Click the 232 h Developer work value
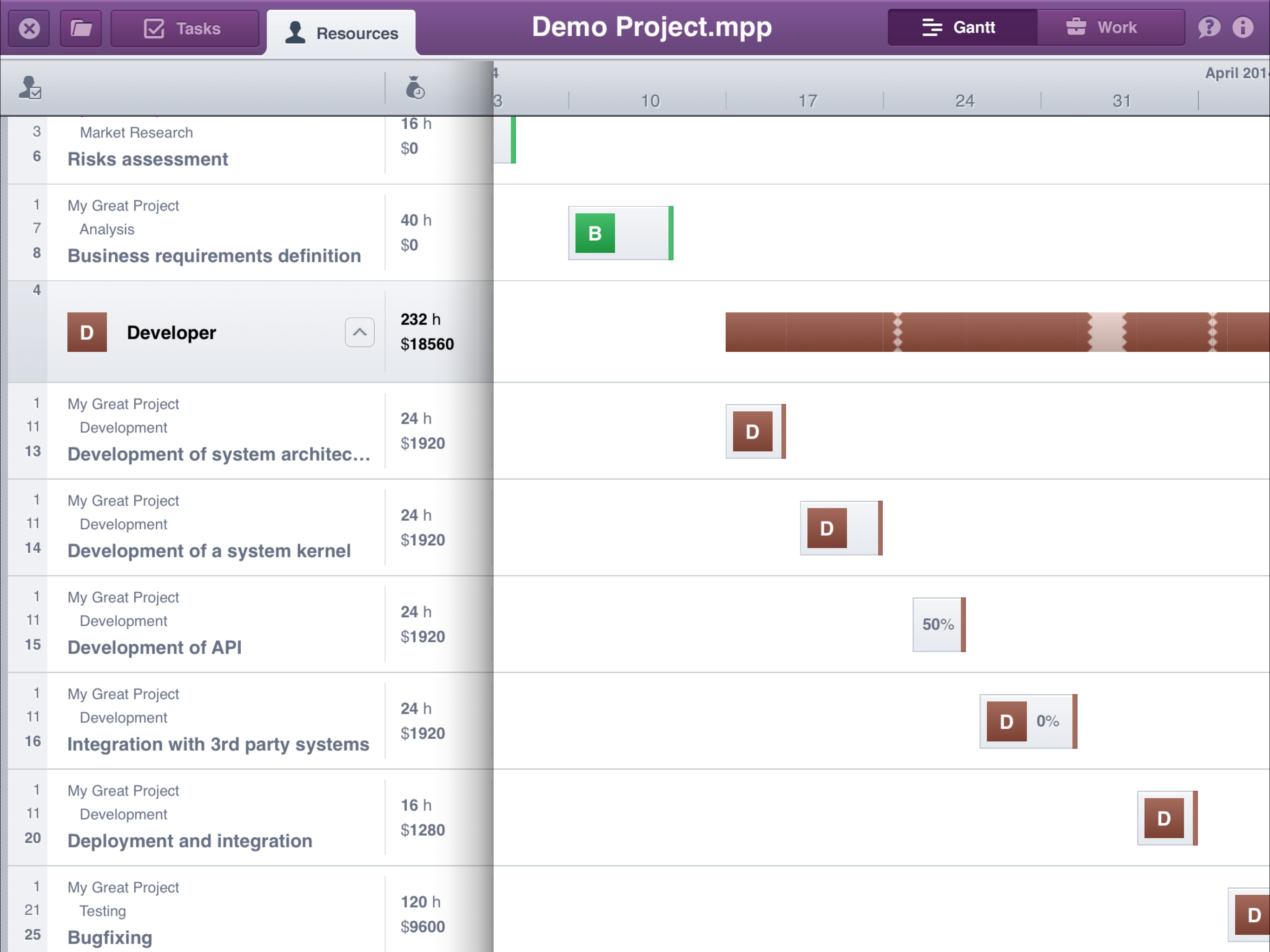This screenshot has height=952, width=1270. [x=420, y=319]
